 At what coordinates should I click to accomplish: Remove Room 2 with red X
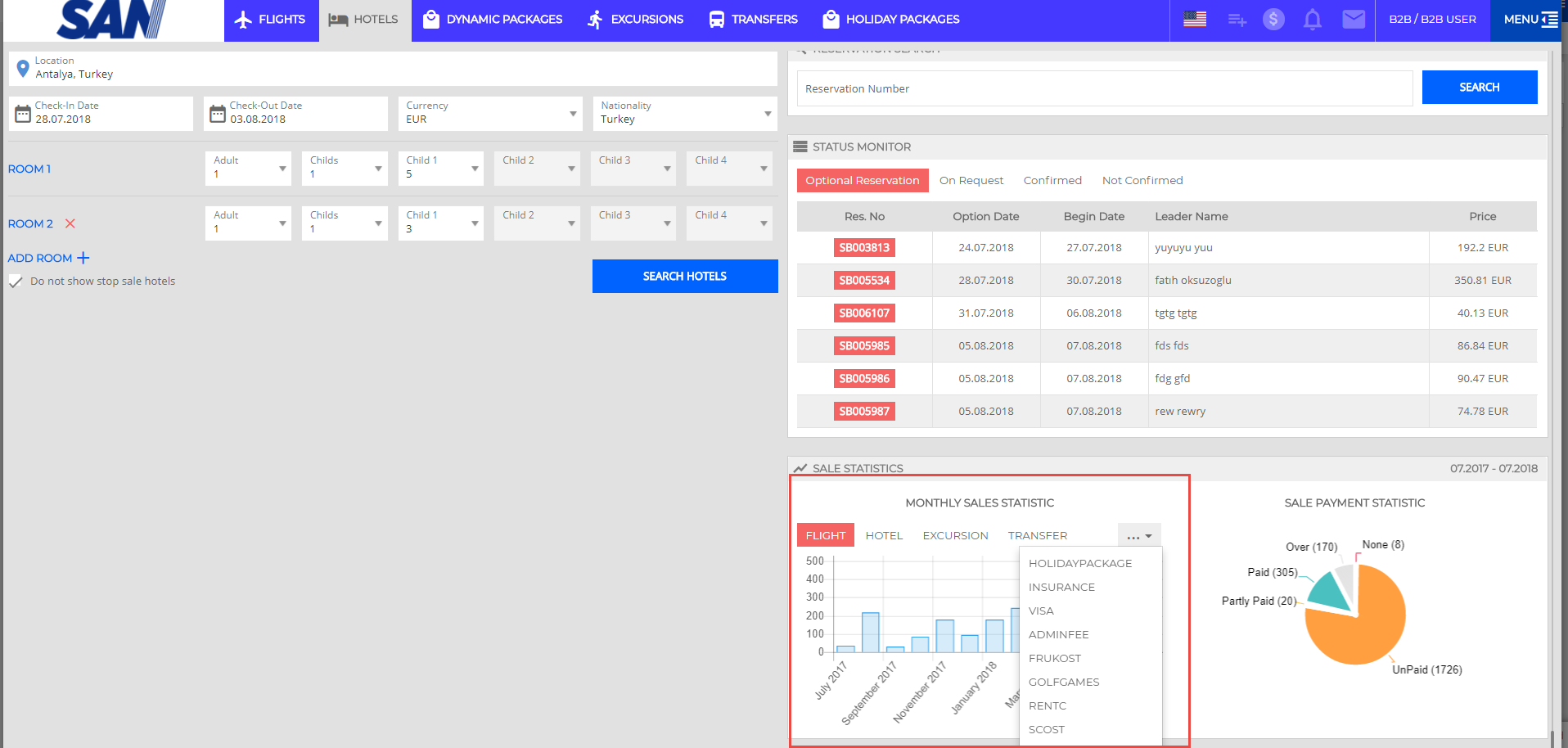click(x=70, y=223)
